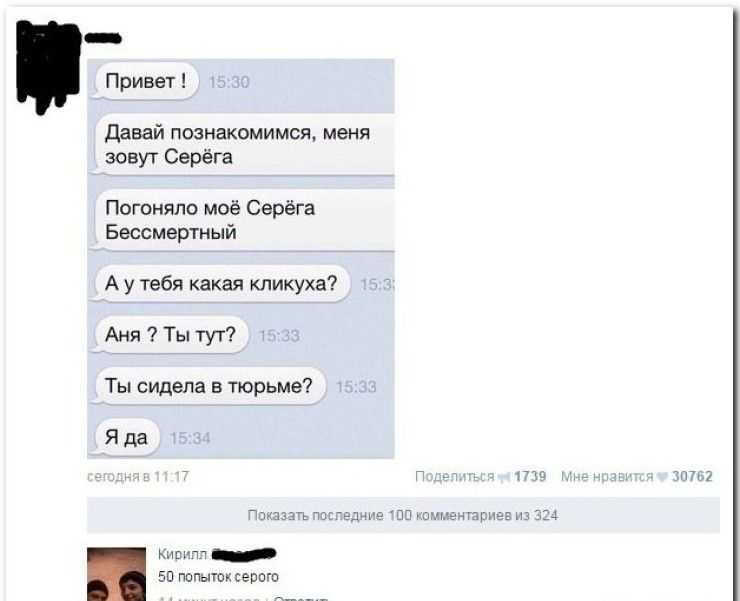Click Поделиться link
This screenshot has width=740, height=601.
click(x=454, y=476)
